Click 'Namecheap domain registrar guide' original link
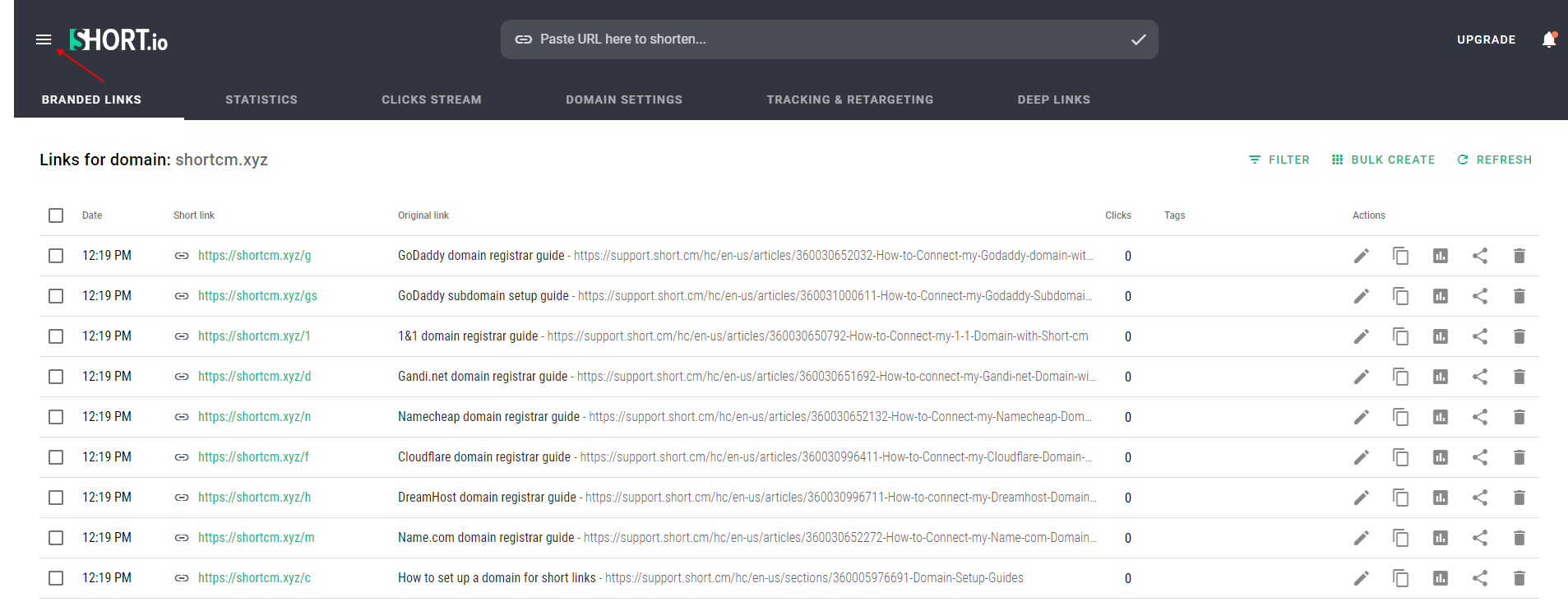This screenshot has height=602, width=1568. [488, 417]
